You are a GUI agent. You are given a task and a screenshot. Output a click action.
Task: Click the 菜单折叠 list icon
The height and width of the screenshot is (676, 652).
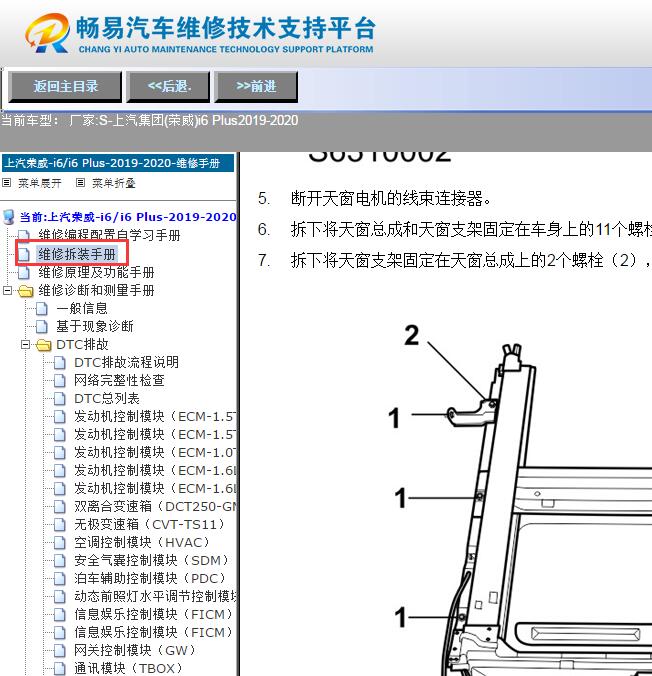(x=80, y=183)
